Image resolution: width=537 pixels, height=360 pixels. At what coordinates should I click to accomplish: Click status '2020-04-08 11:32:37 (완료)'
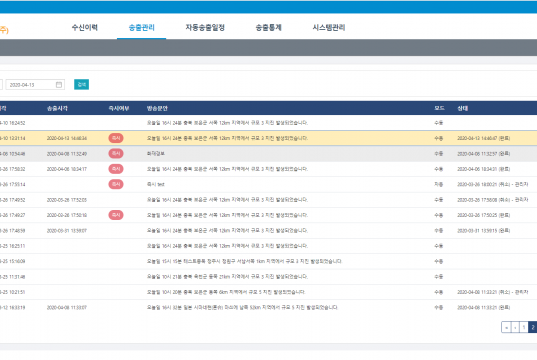pos(484,153)
